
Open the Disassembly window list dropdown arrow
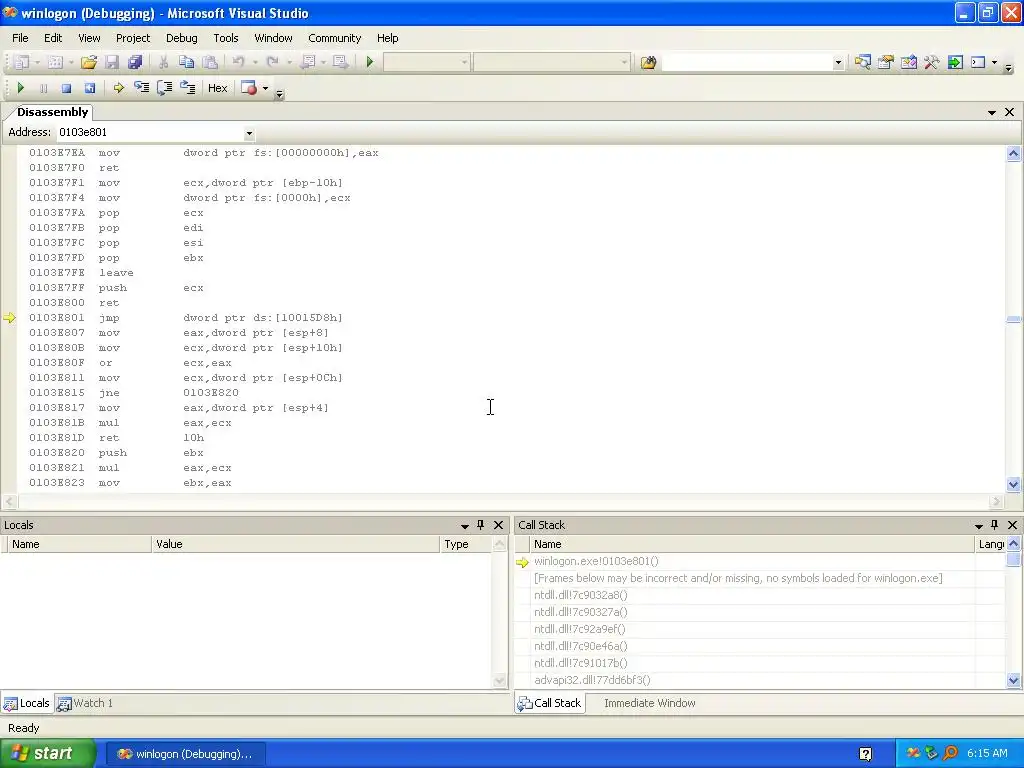coord(991,112)
